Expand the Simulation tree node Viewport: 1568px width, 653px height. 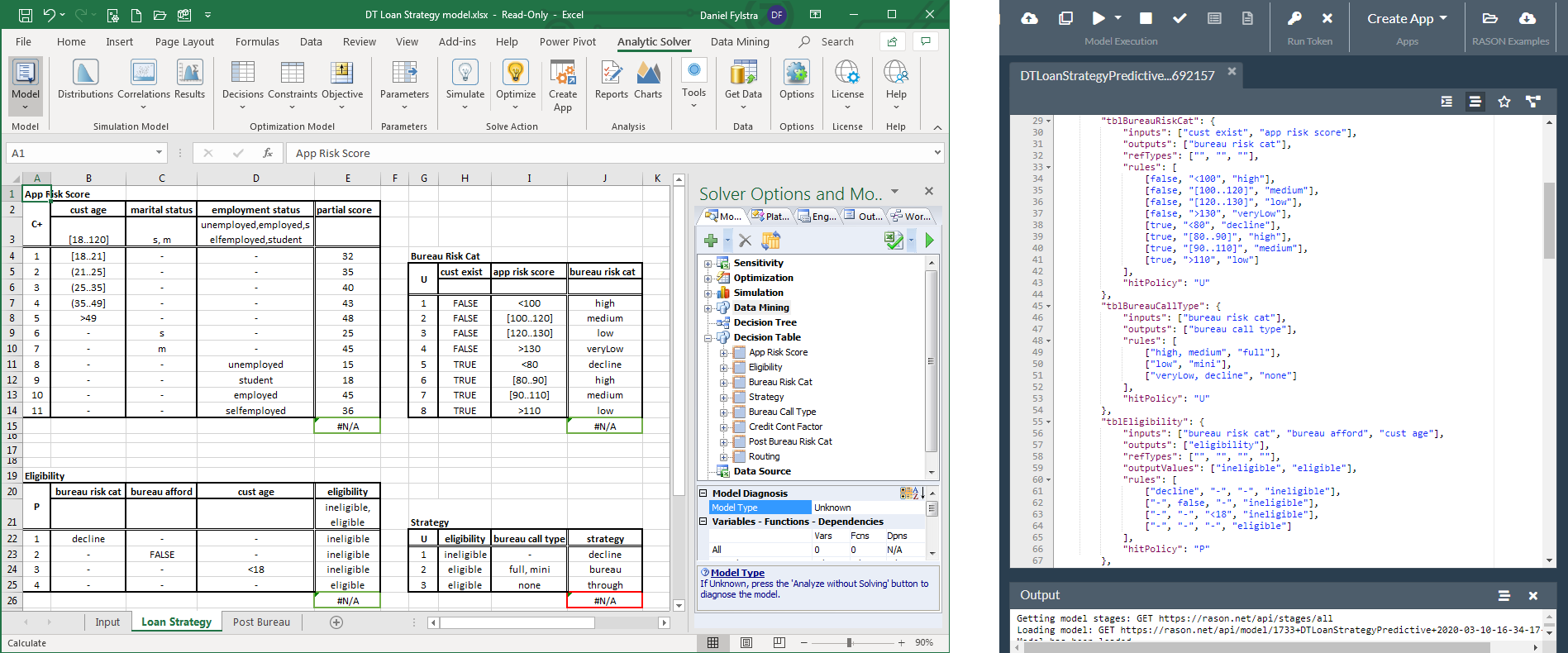click(x=708, y=293)
